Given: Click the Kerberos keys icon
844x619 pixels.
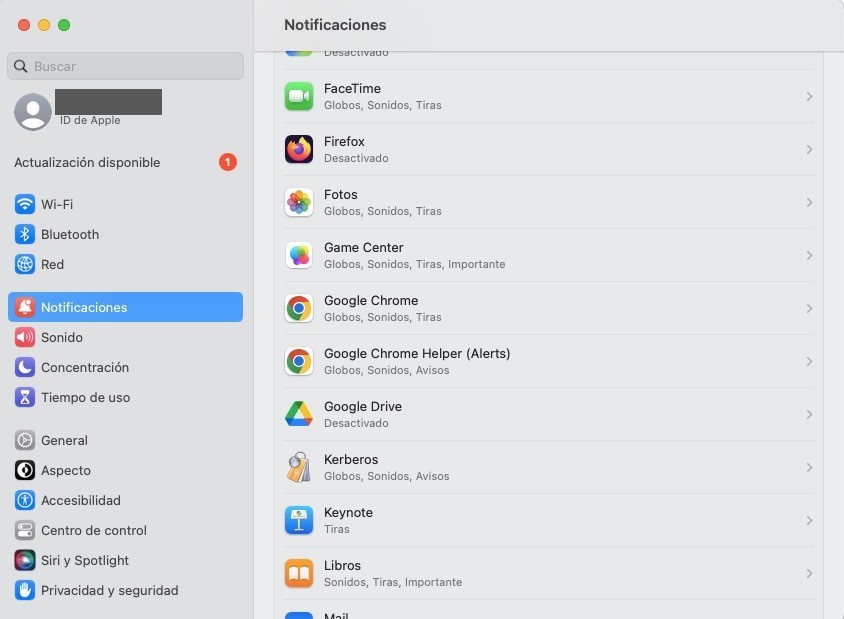Looking at the screenshot, I should click(x=299, y=467).
